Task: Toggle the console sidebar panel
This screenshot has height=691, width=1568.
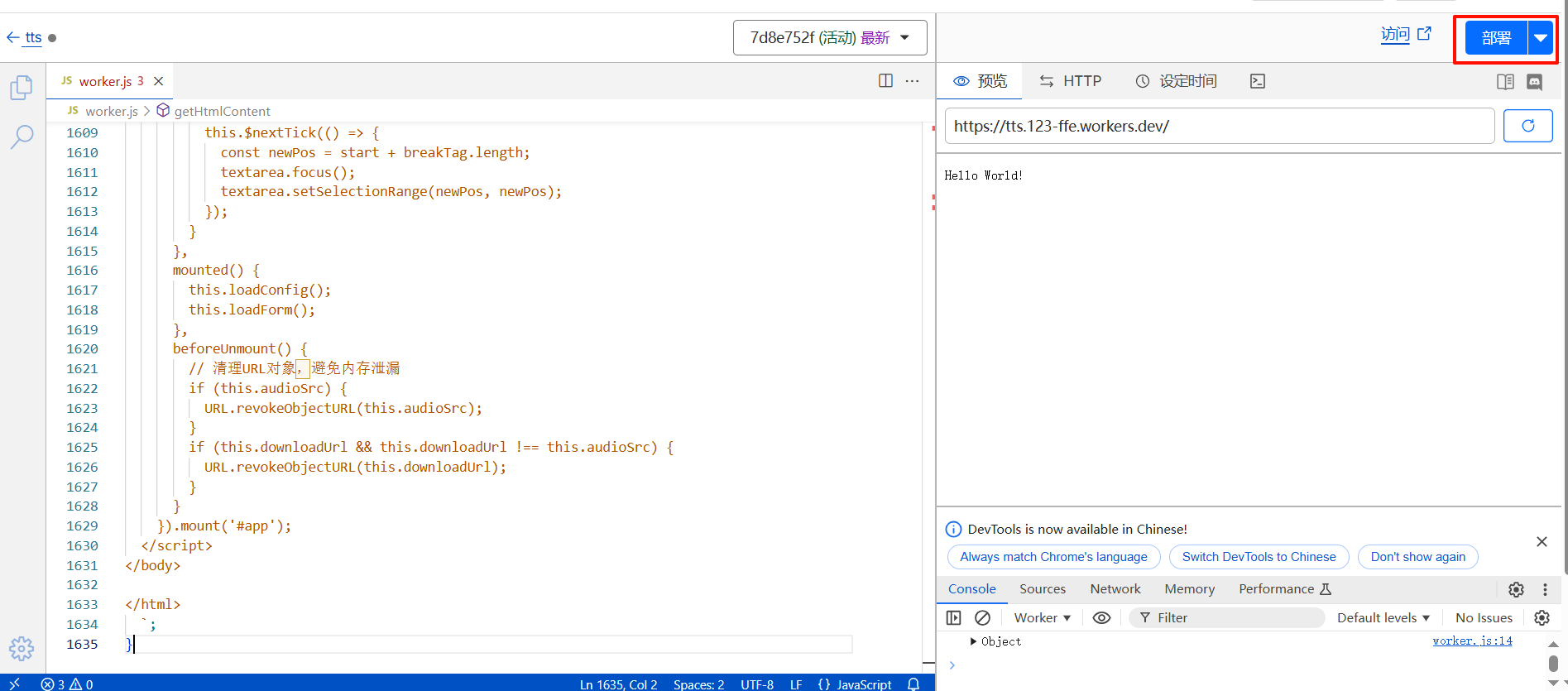Action: coord(953,617)
